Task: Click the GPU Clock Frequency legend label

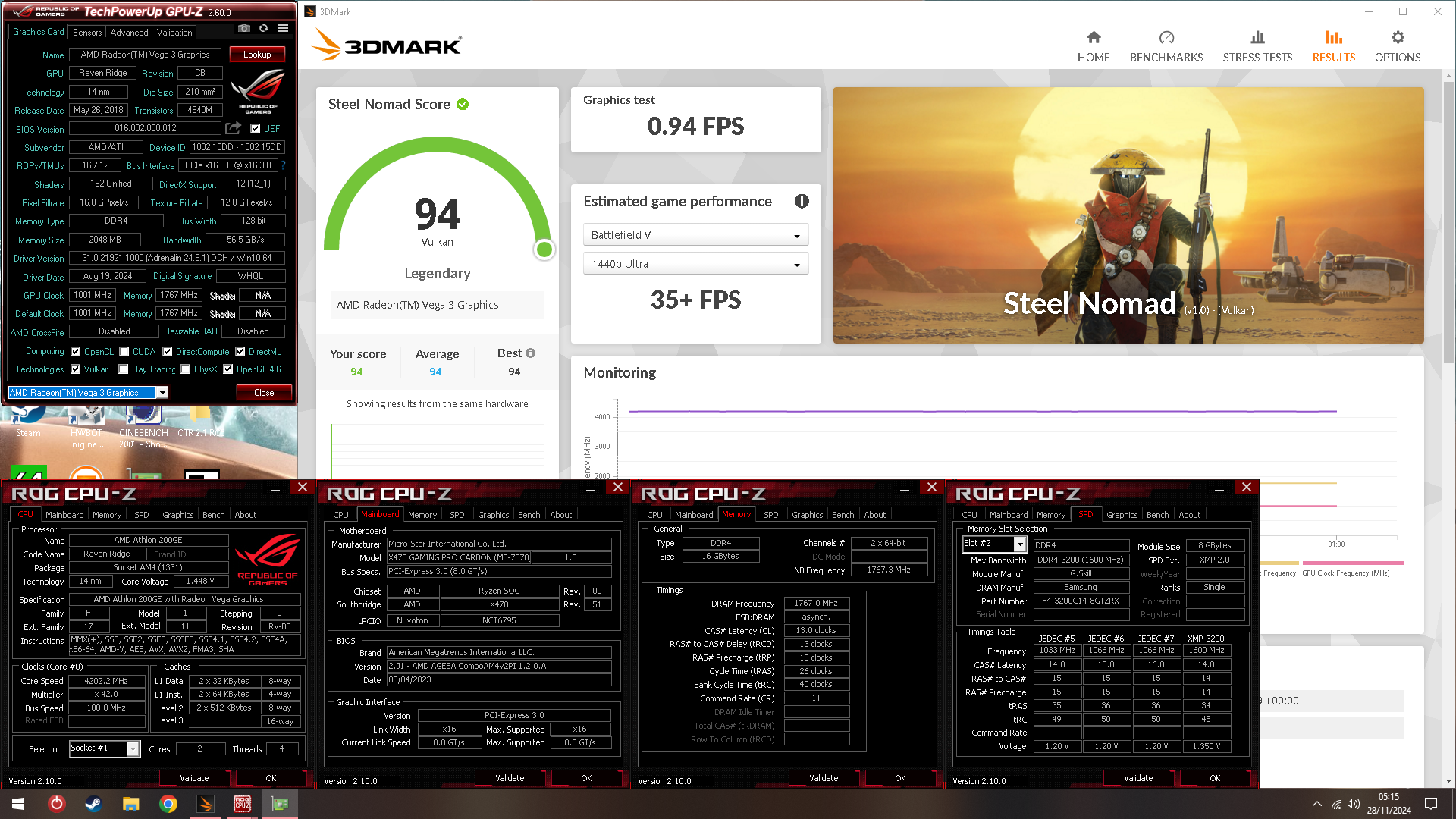Action: (x=1345, y=573)
